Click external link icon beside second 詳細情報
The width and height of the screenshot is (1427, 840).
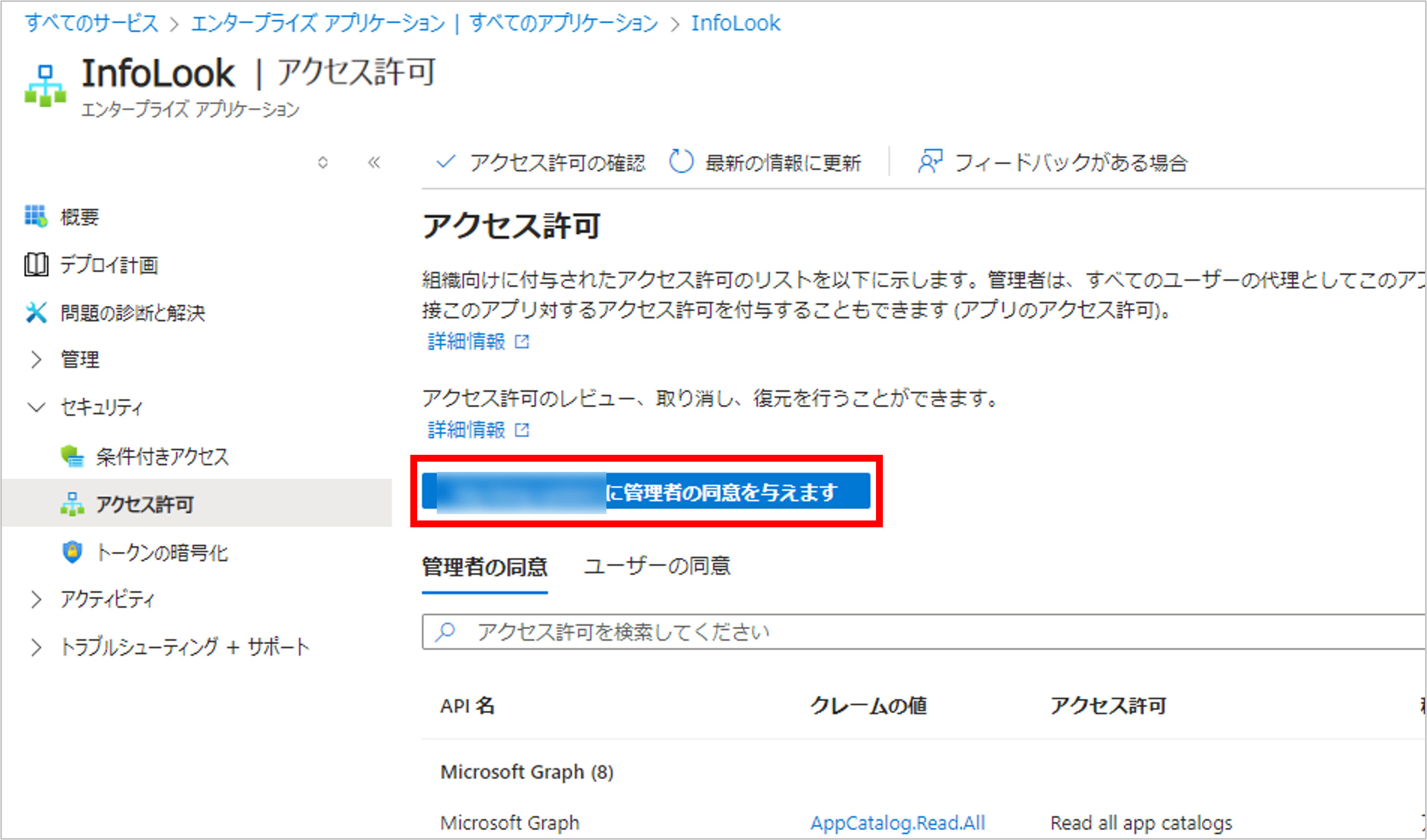[x=522, y=430]
